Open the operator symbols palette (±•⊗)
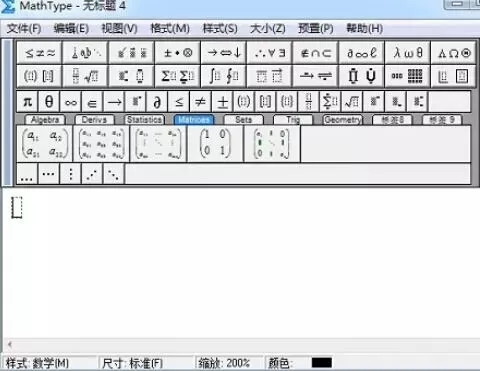 coord(177,53)
